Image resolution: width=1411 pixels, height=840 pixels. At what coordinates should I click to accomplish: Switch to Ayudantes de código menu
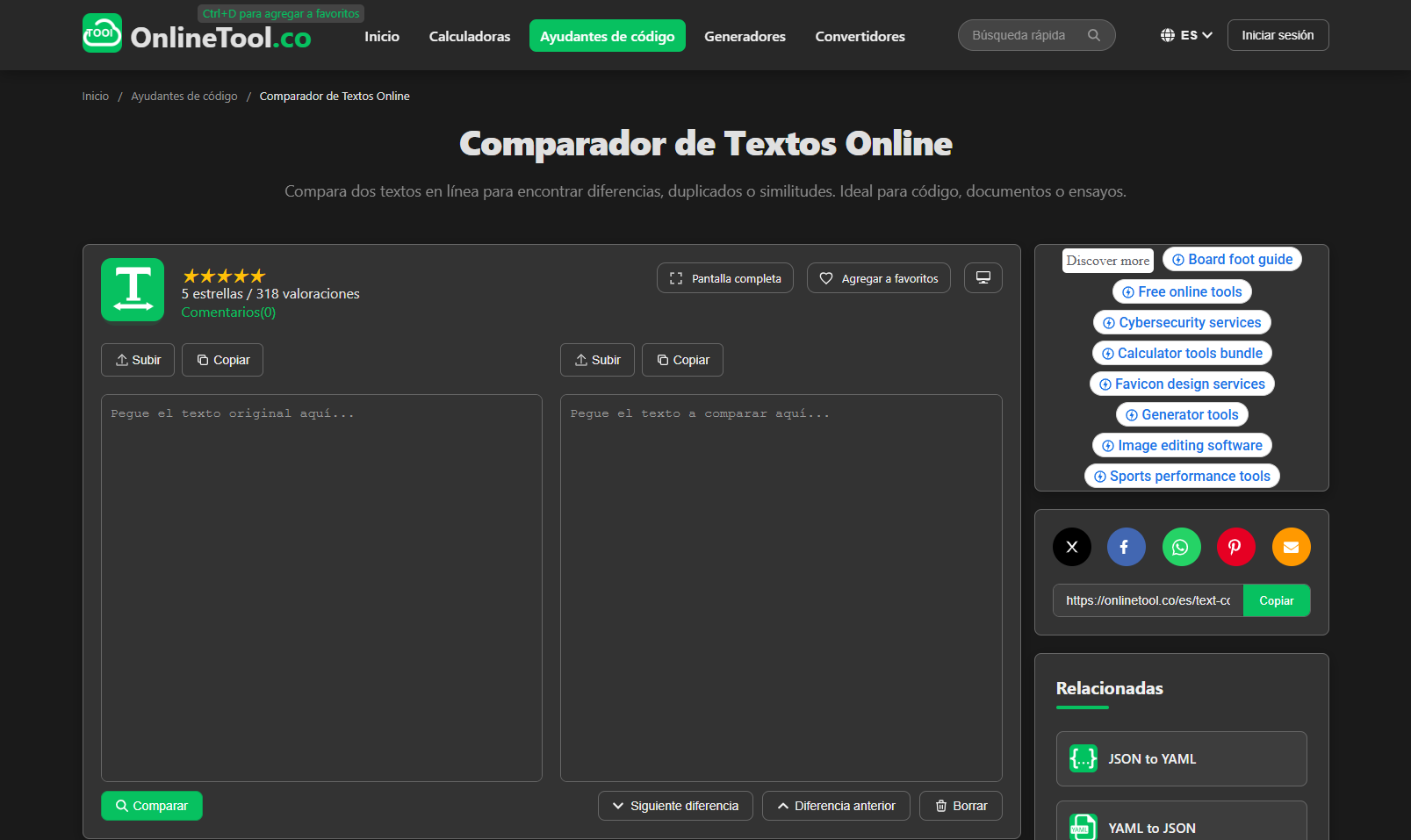(x=607, y=35)
